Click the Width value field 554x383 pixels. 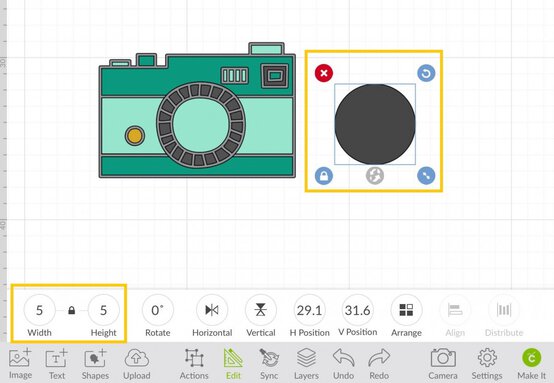[40, 310]
